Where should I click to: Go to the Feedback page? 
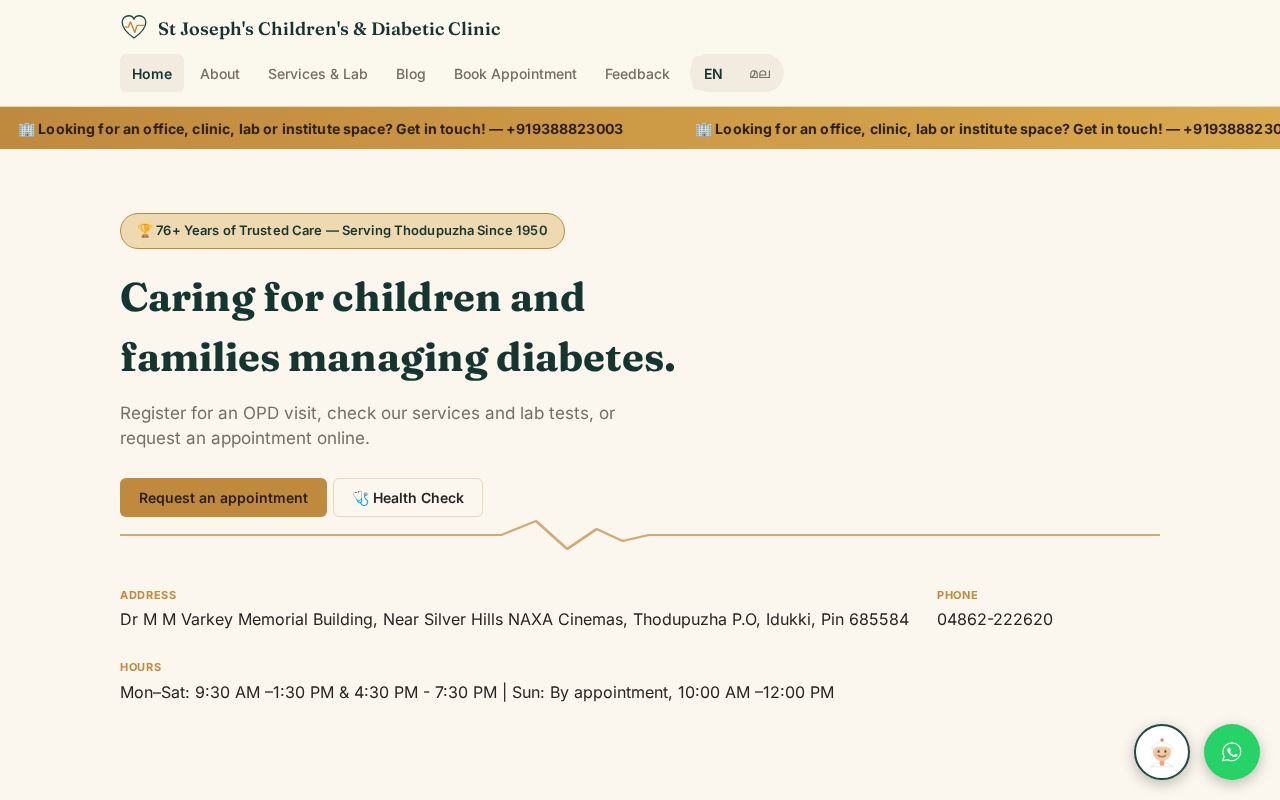pyautogui.click(x=637, y=73)
